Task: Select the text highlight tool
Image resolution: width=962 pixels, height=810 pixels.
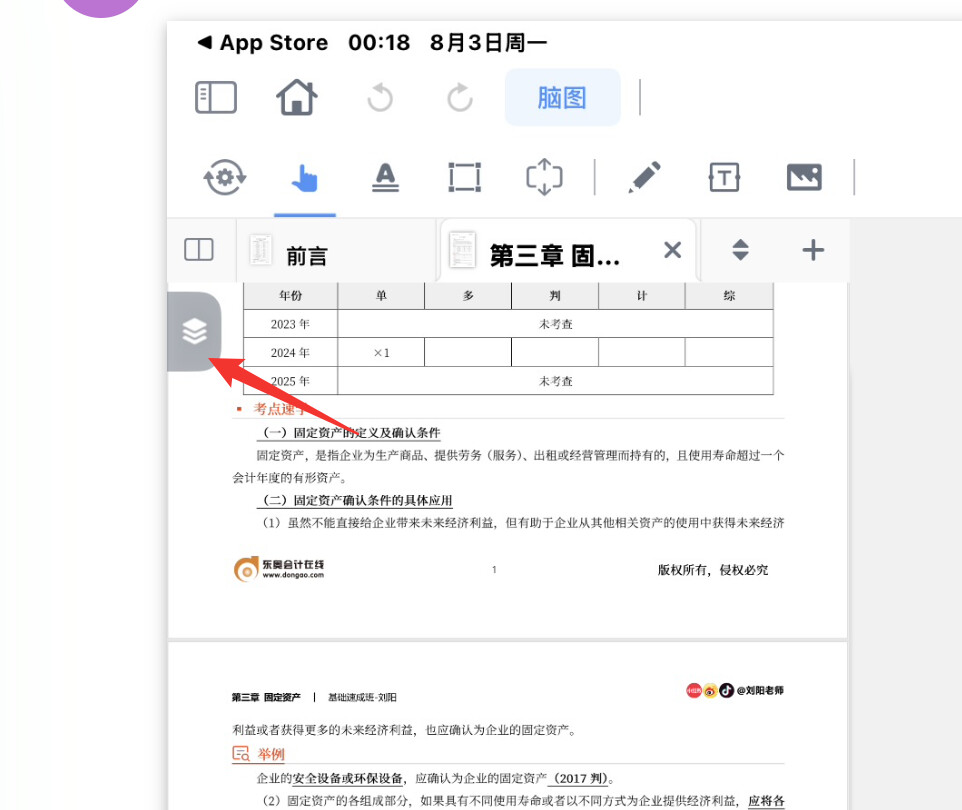Action: (x=385, y=178)
